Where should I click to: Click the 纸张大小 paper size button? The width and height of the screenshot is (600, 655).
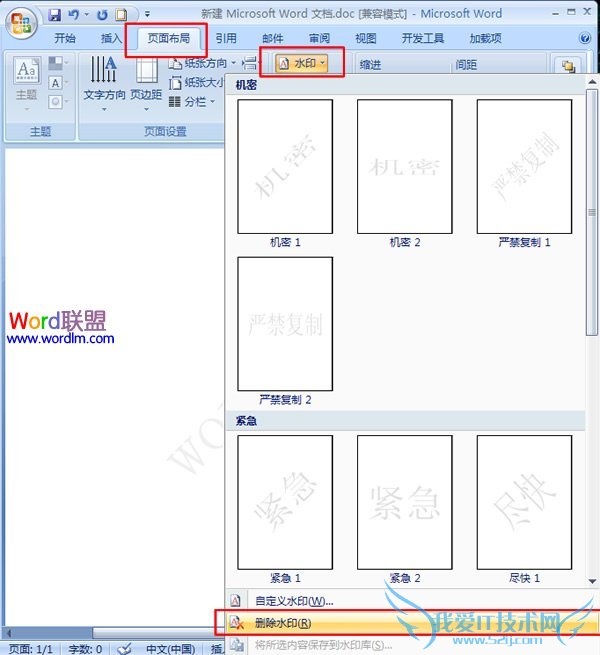pos(196,82)
